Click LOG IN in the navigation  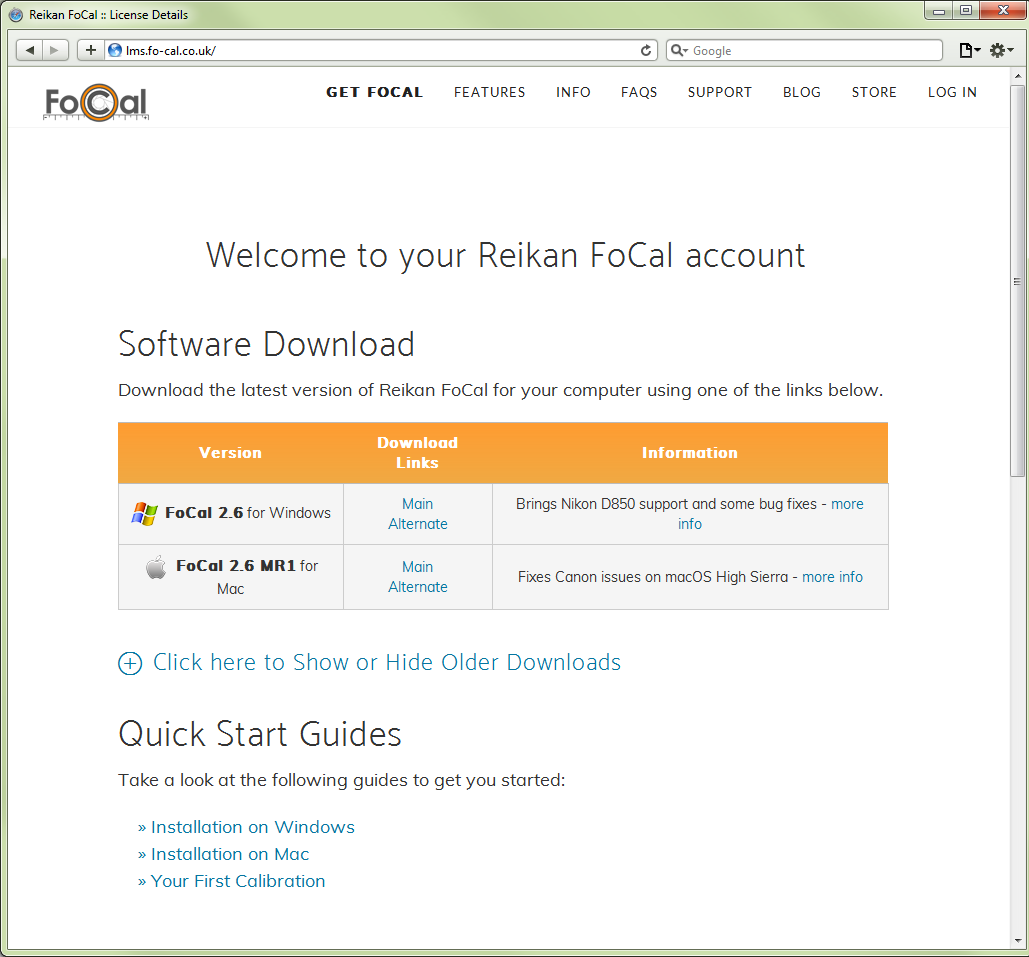[x=952, y=93]
